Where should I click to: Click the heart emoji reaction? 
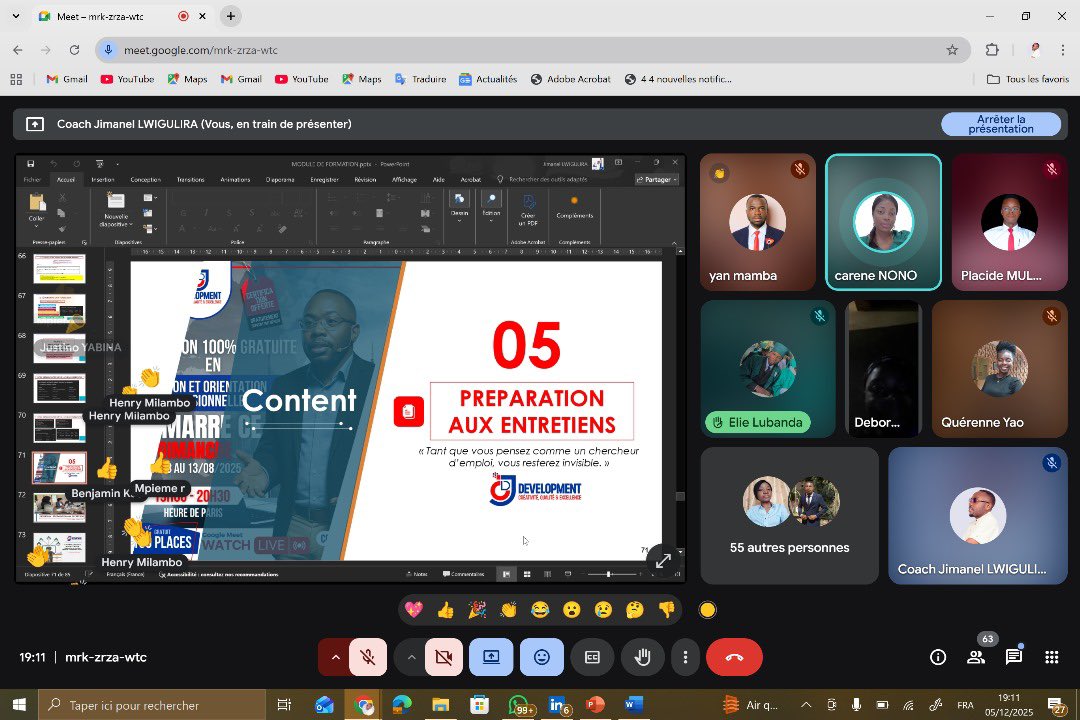coord(414,610)
